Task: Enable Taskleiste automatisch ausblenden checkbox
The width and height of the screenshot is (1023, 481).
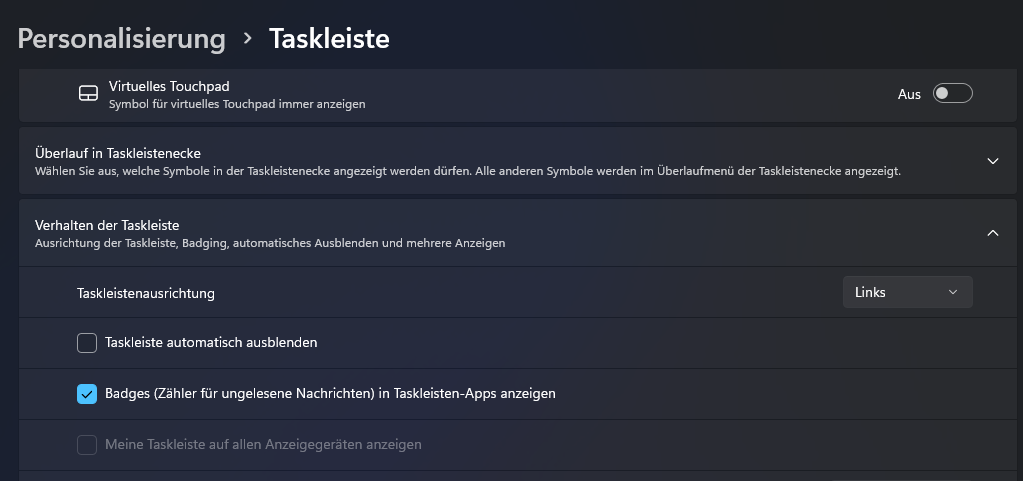Action: pos(87,343)
